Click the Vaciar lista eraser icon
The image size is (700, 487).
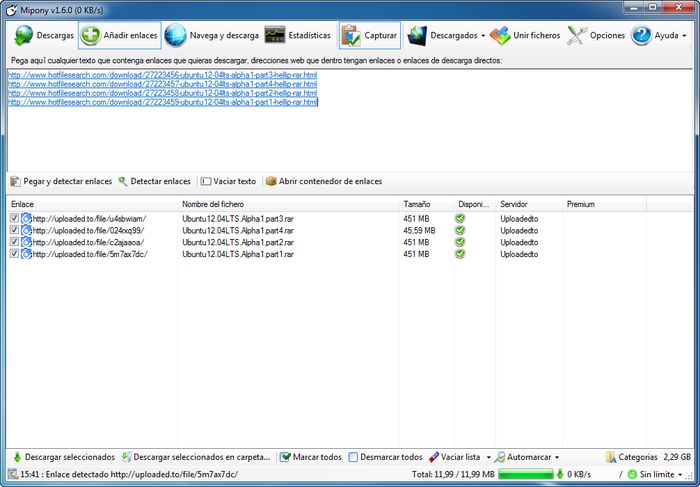pyautogui.click(x=433, y=457)
